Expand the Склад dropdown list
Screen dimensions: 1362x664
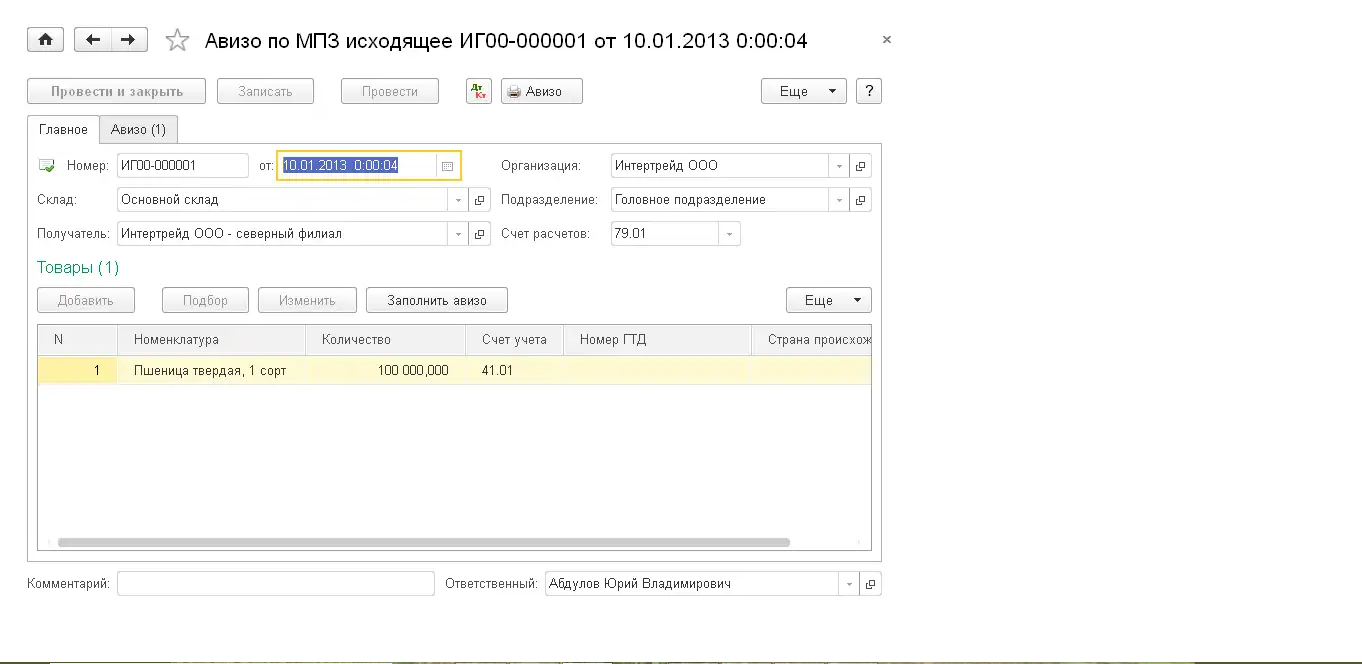[458, 200]
